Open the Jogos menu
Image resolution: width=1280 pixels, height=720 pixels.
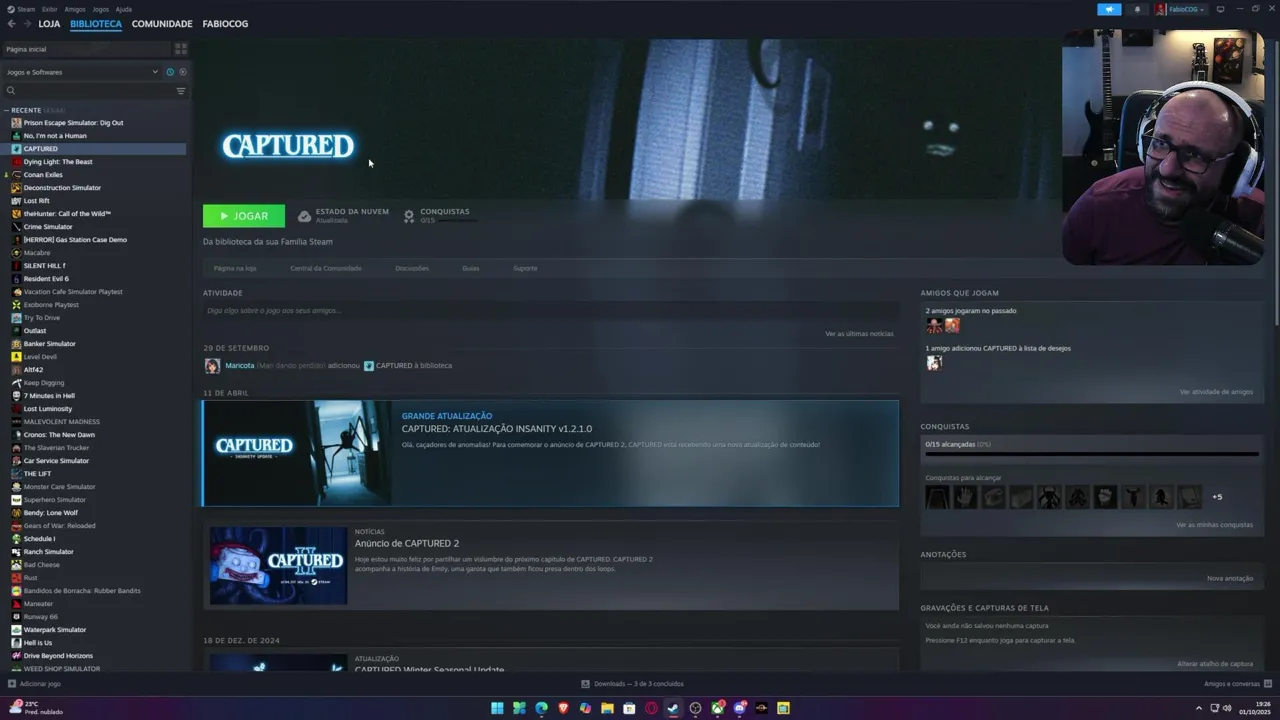pyautogui.click(x=101, y=9)
